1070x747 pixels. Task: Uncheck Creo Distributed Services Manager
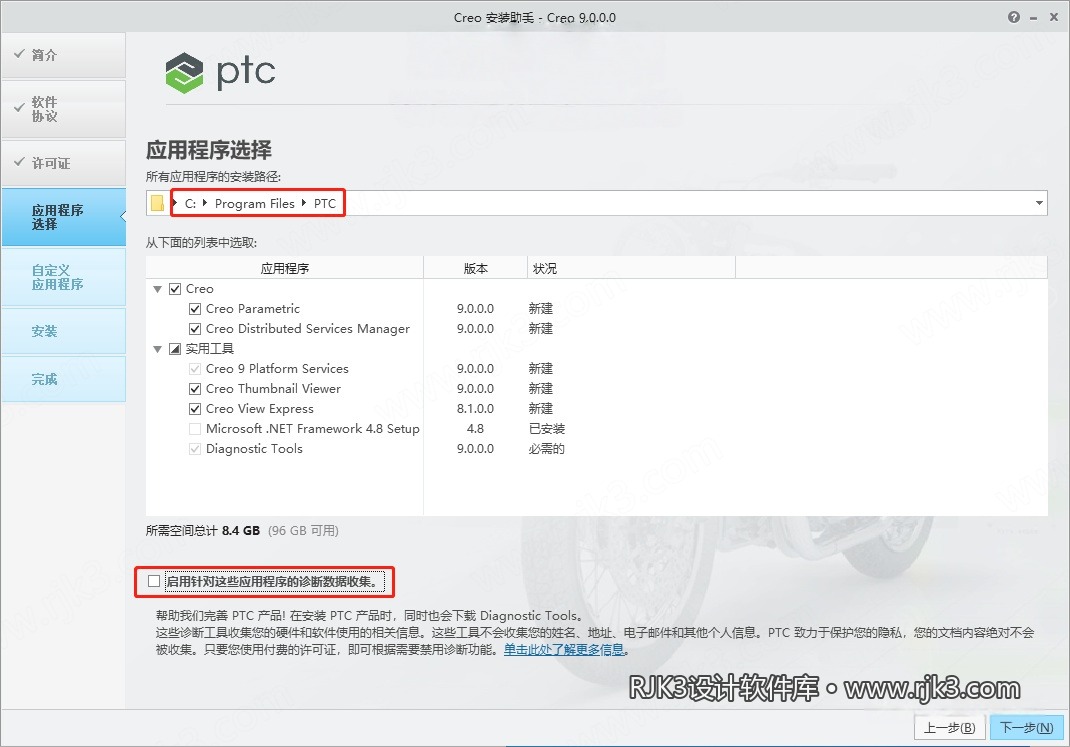tap(195, 329)
